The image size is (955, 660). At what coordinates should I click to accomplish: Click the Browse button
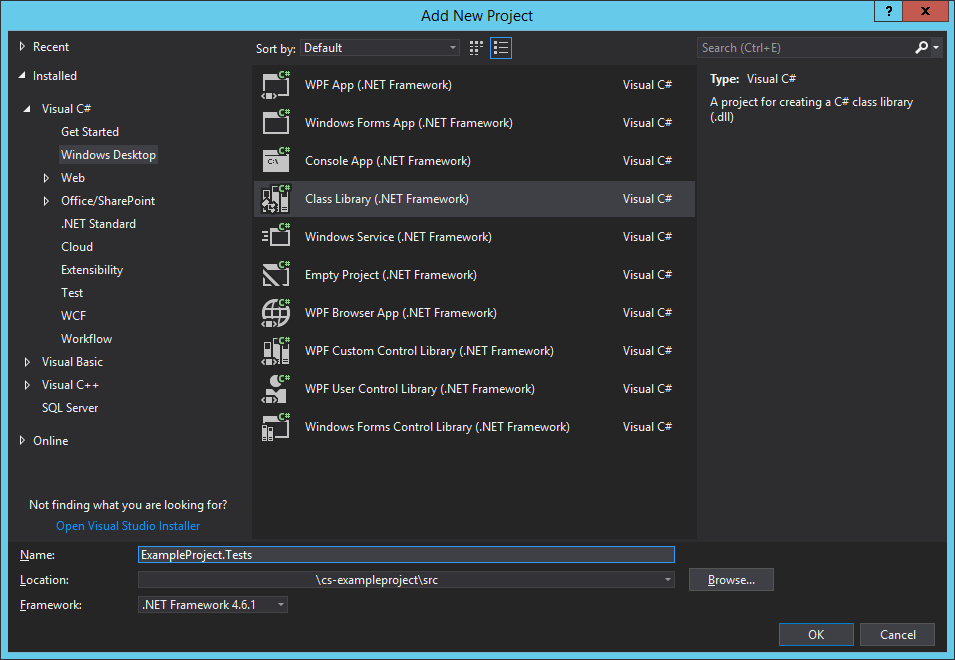731,580
